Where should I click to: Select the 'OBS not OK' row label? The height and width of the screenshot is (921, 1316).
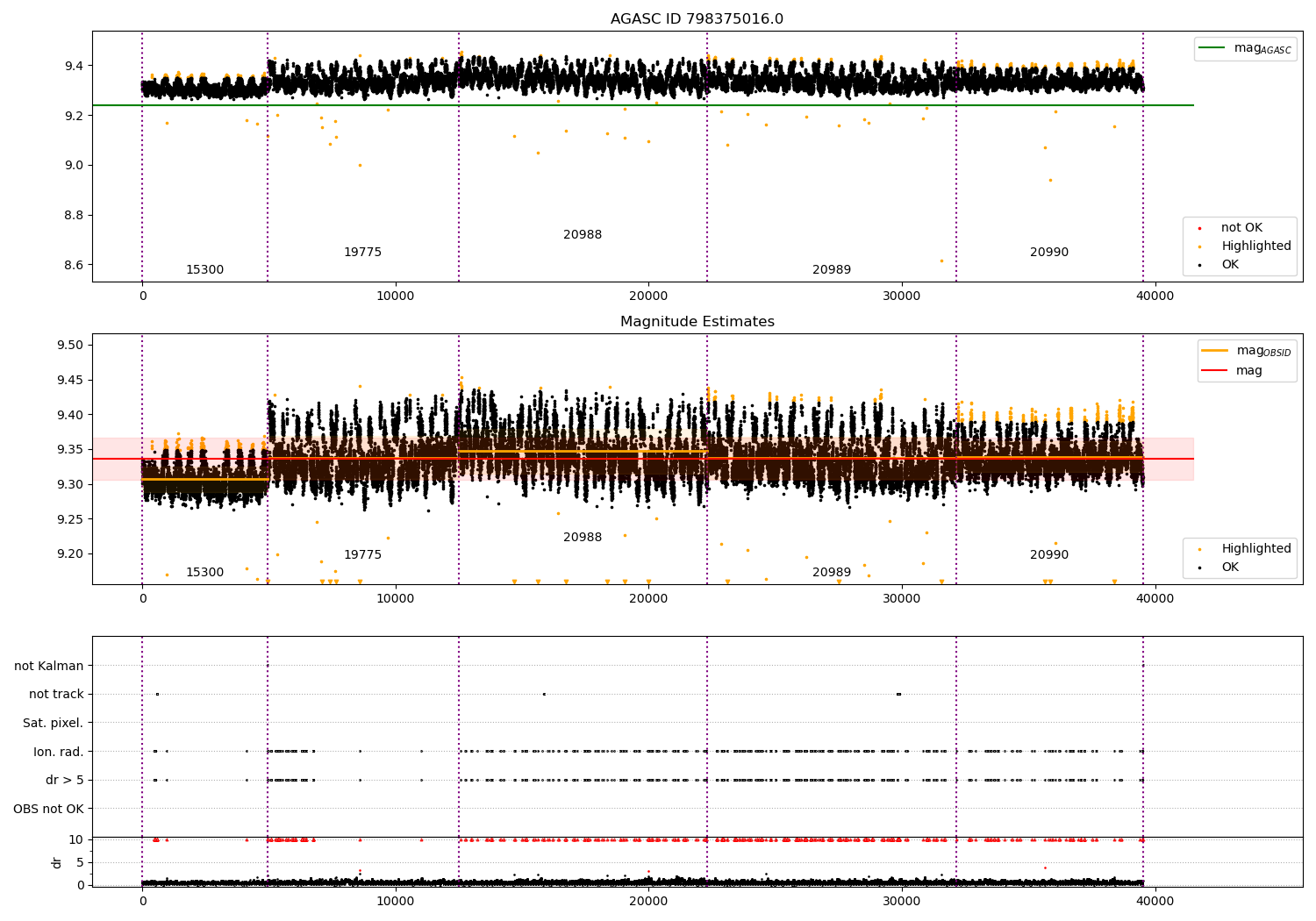click(x=48, y=809)
